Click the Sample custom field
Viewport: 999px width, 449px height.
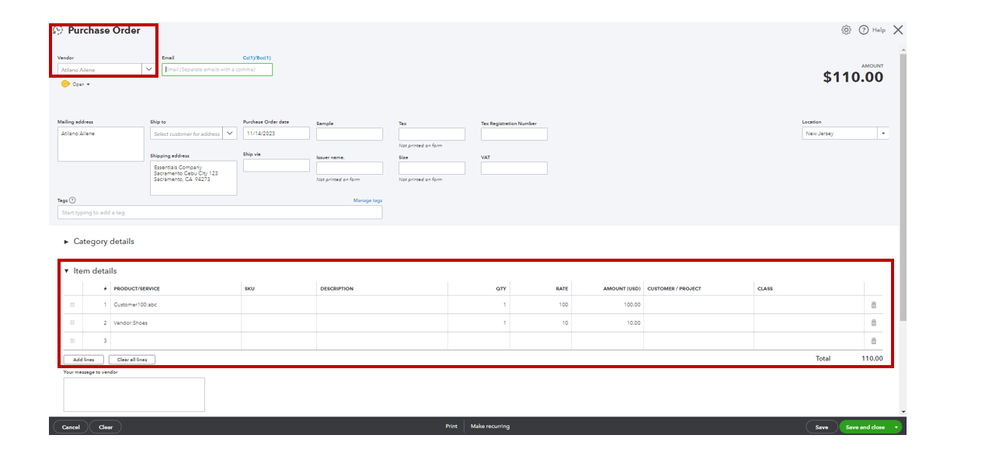(x=349, y=134)
